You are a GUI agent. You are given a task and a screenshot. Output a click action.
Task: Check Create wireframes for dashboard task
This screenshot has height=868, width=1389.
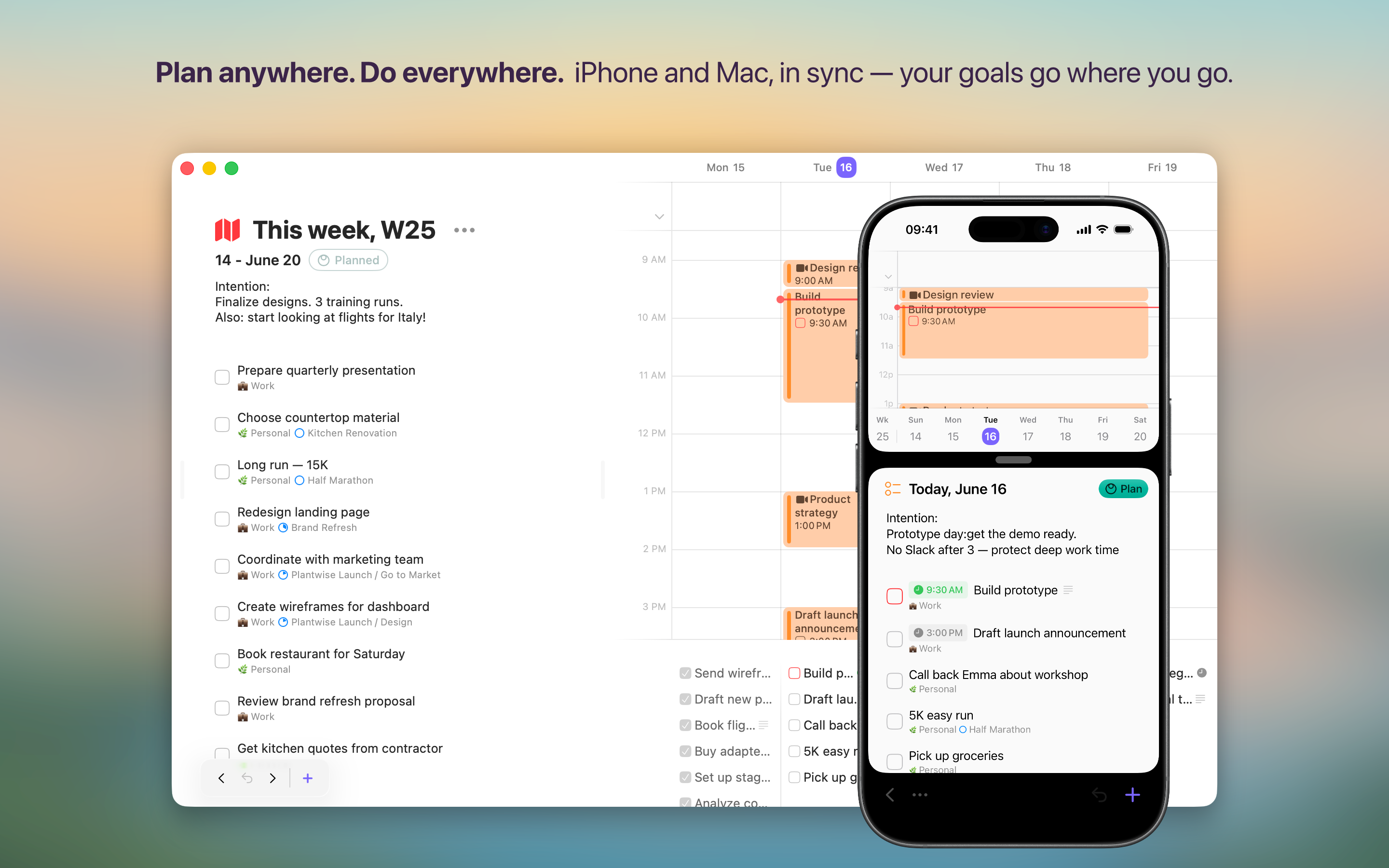point(222,613)
